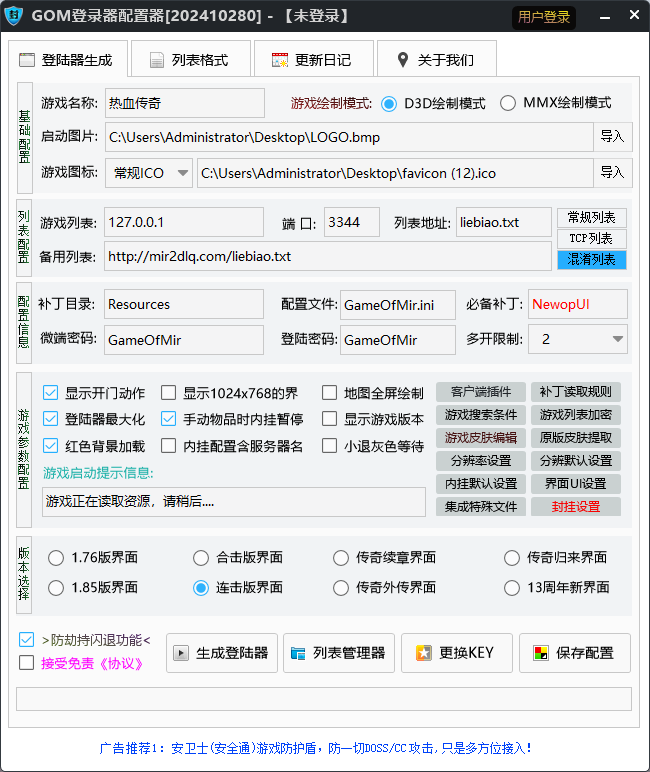Screen dimensions: 650x772
Task: Click the calendar icon on 更新日记 tab
Action: coord(279,60)
